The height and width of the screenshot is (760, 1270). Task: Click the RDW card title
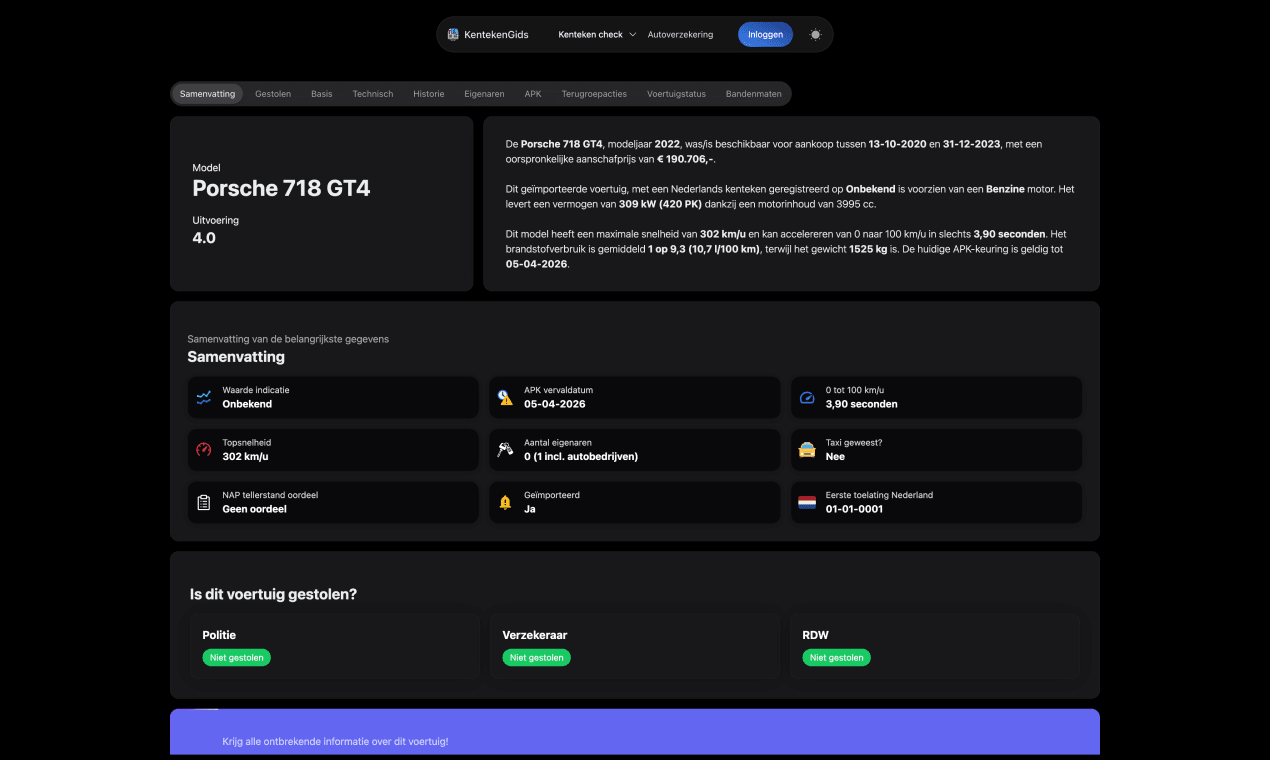coord(815,635)
